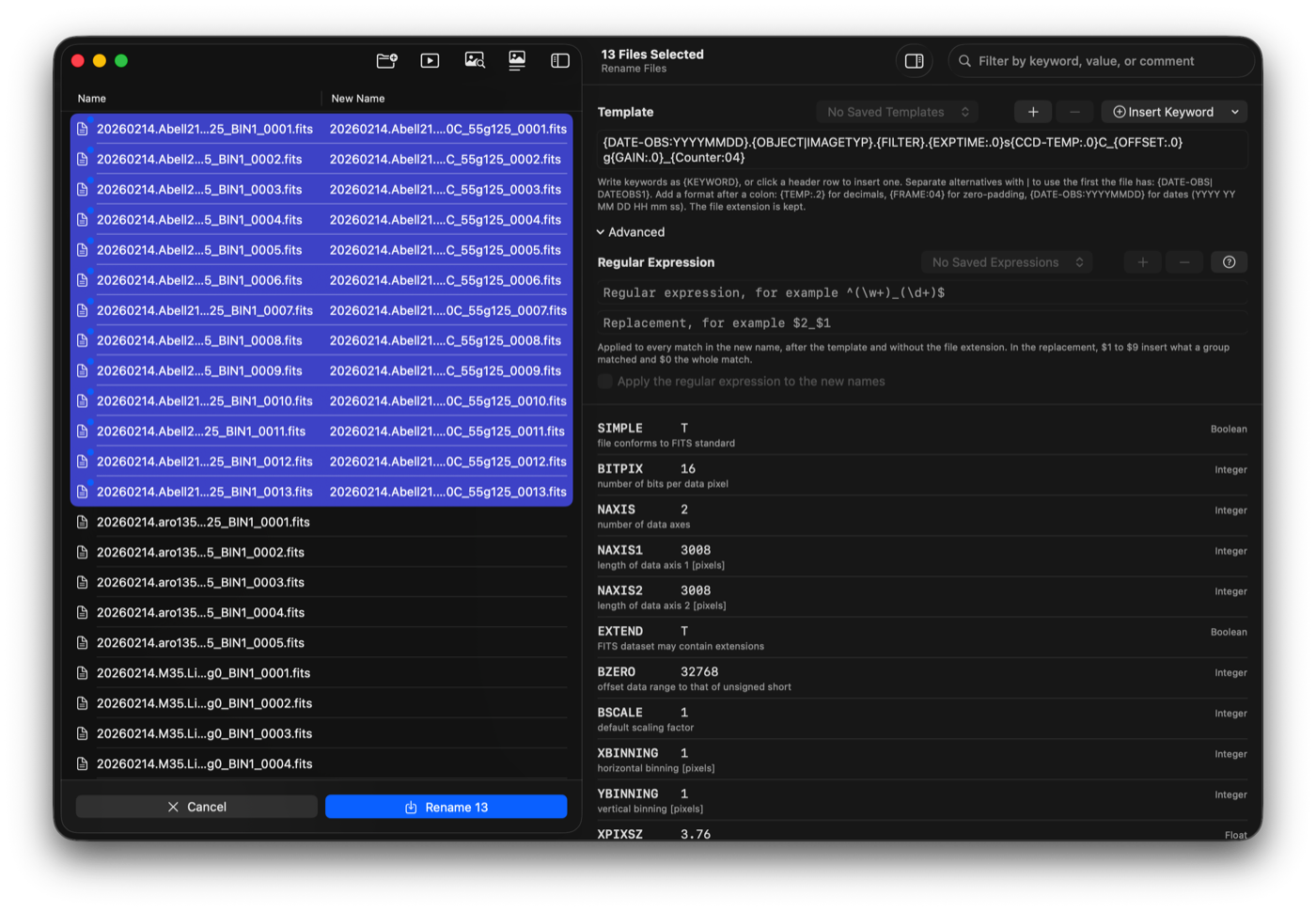1316x911 pixels.
Task: Open the regular expression help question mark
Action: click(x=1229, y=262)
